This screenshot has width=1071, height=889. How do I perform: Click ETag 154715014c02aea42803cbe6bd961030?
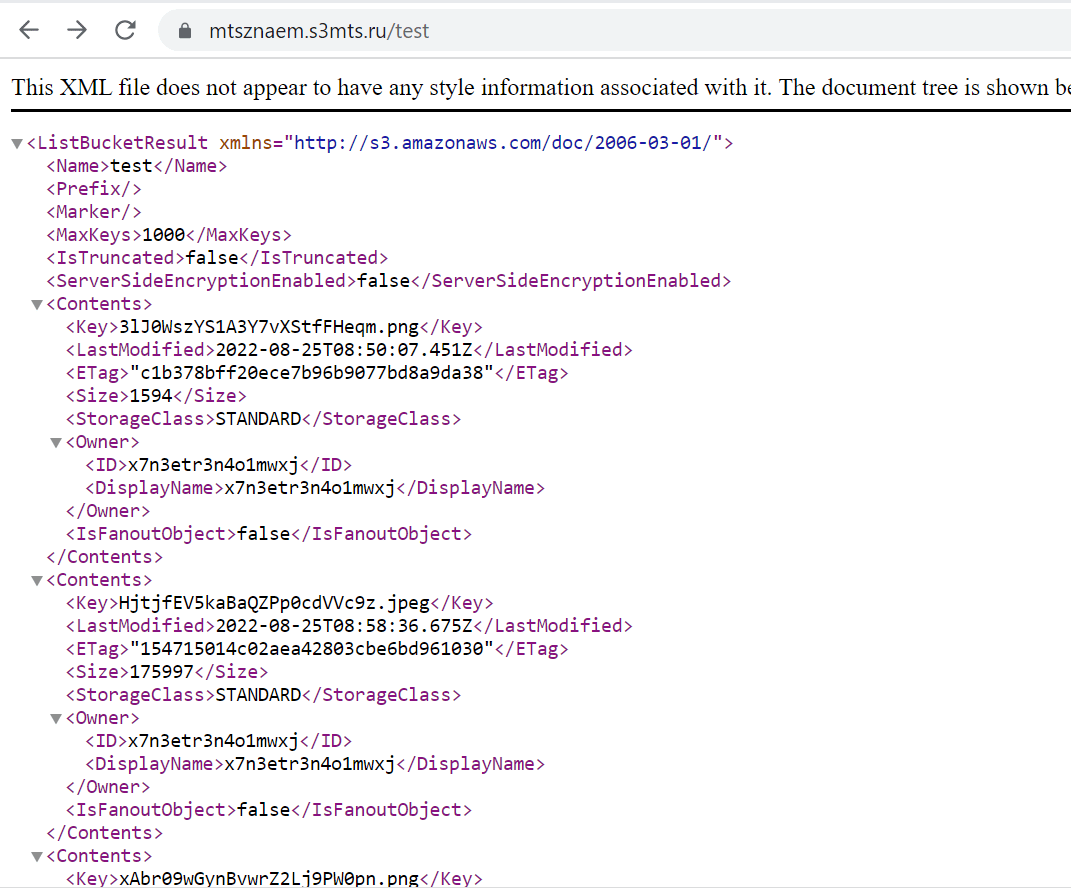pos(312,649)
